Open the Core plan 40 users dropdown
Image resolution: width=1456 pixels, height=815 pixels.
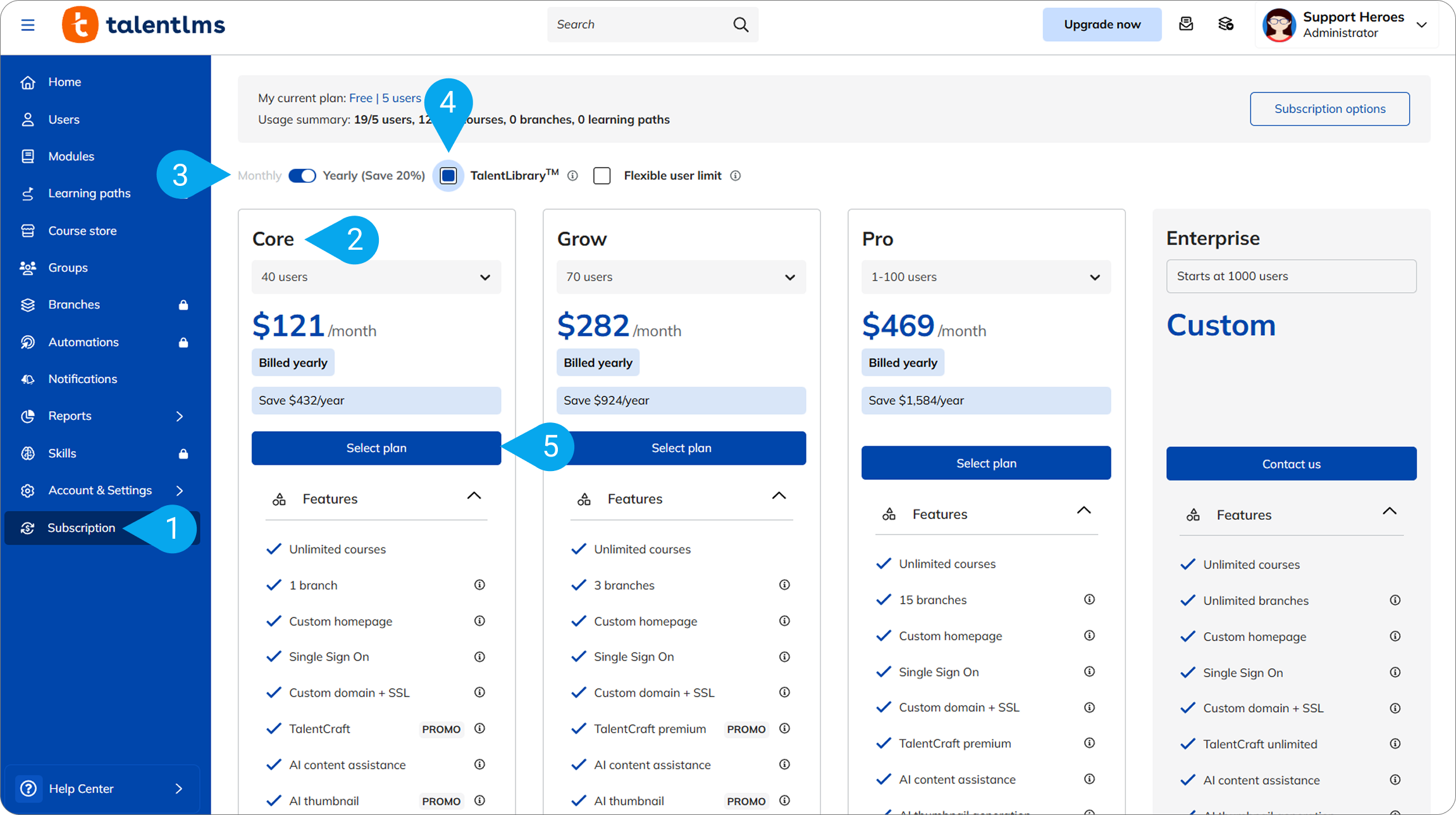[x=376, y=277]
